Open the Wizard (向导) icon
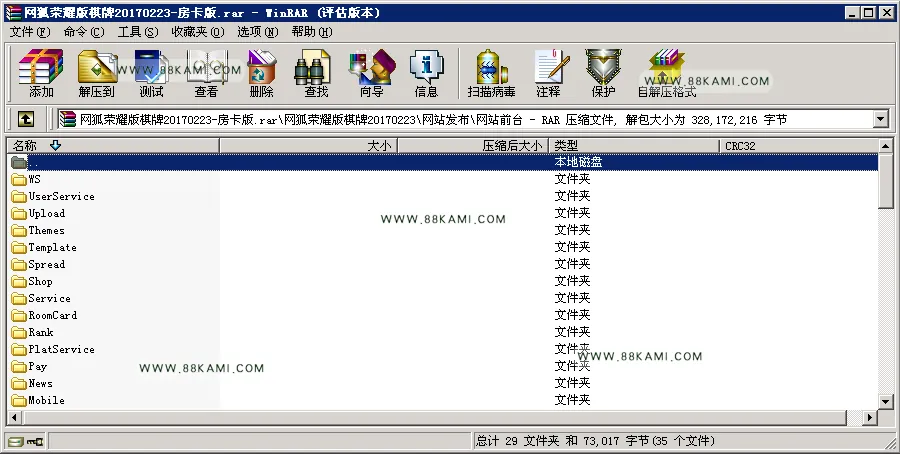The width and height of the screenshot is (900, 454). click(x=371, y=73)
